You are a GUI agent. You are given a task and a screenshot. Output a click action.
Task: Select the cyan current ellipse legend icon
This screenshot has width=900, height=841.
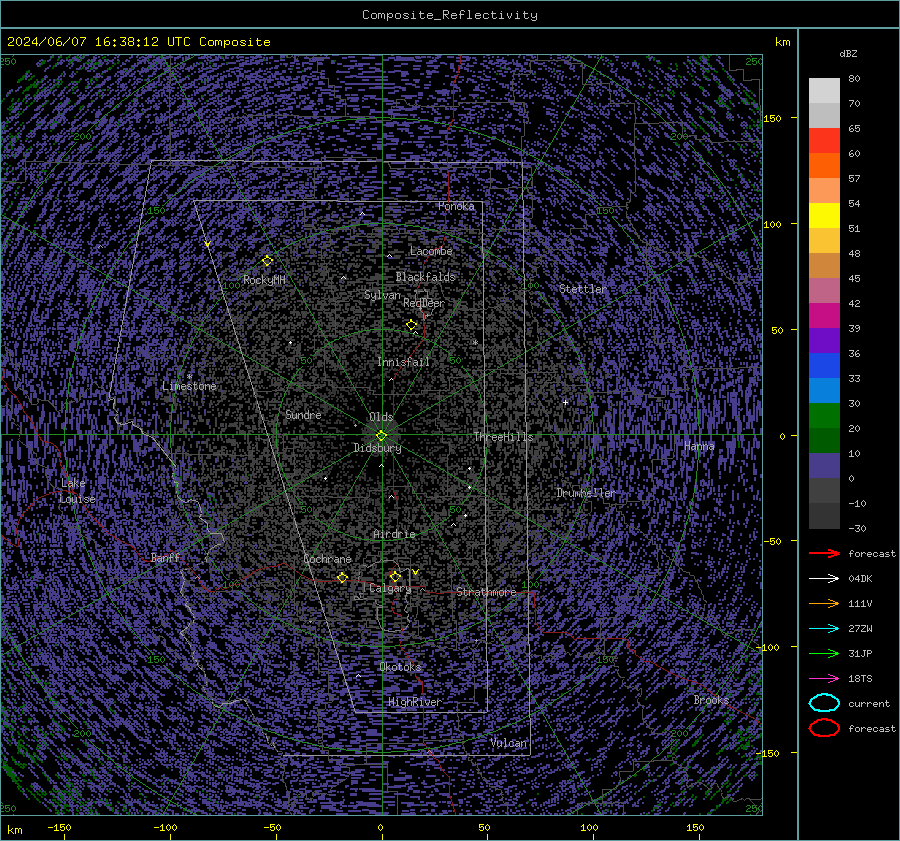point(824,703)
